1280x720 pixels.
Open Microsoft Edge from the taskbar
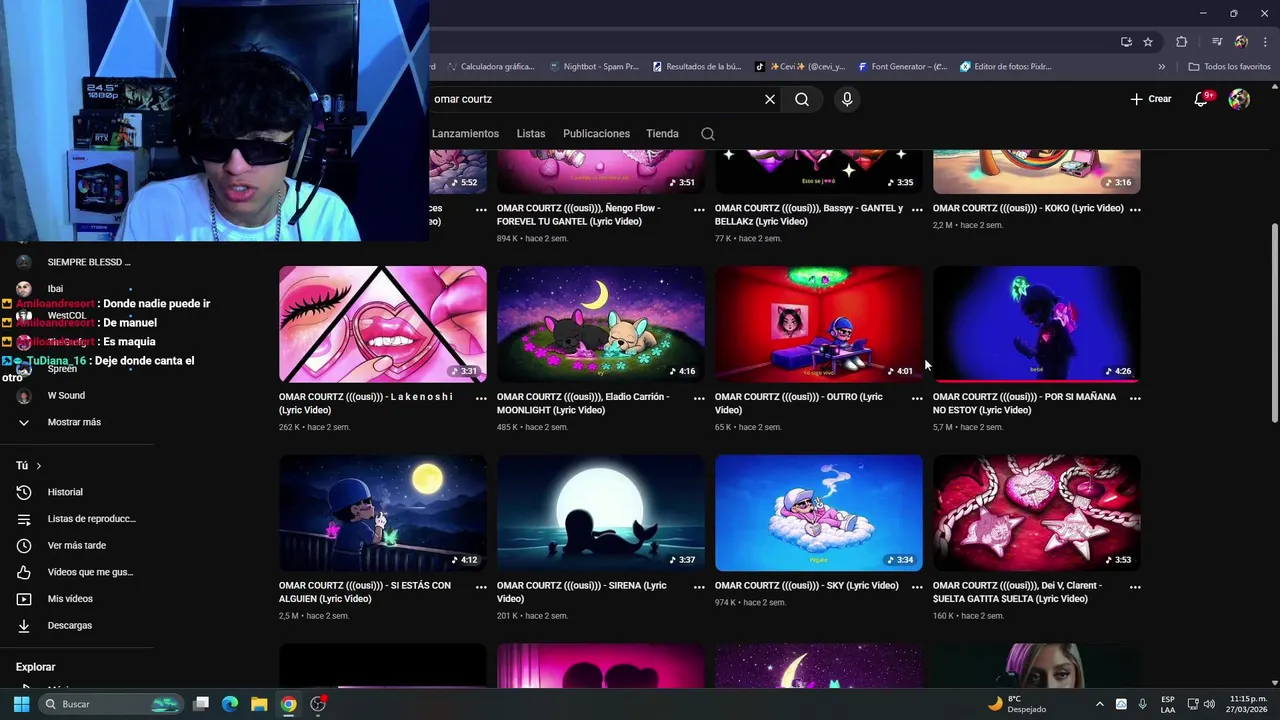click(230, 704)
